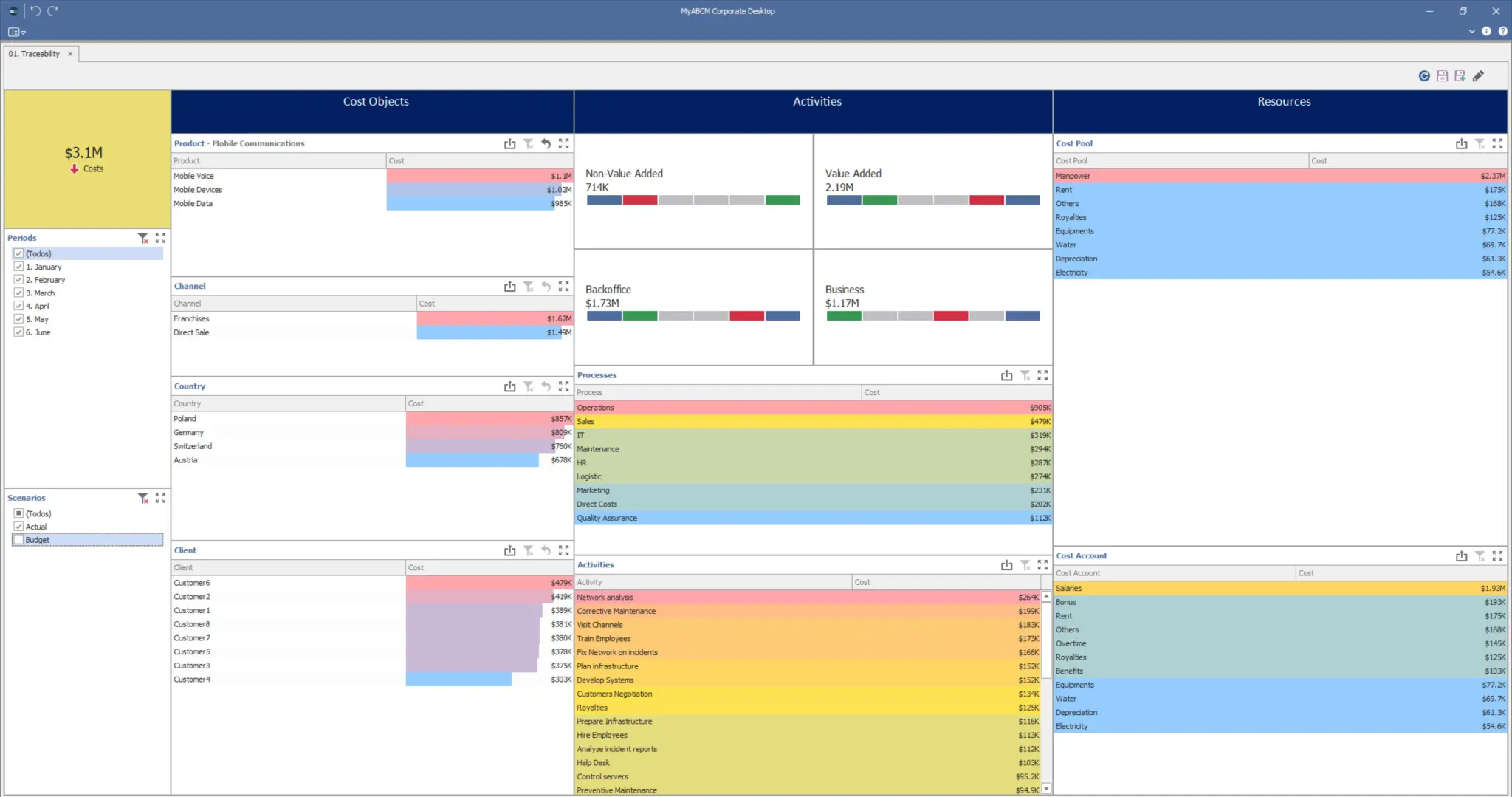Click the save-as icon with green plus
The height and width of the screenshot is (797, 1512).
click(1460, 76)
